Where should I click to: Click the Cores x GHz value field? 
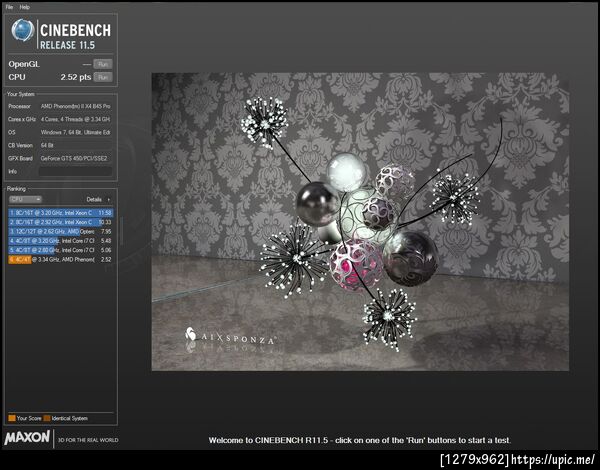[76, 119]
